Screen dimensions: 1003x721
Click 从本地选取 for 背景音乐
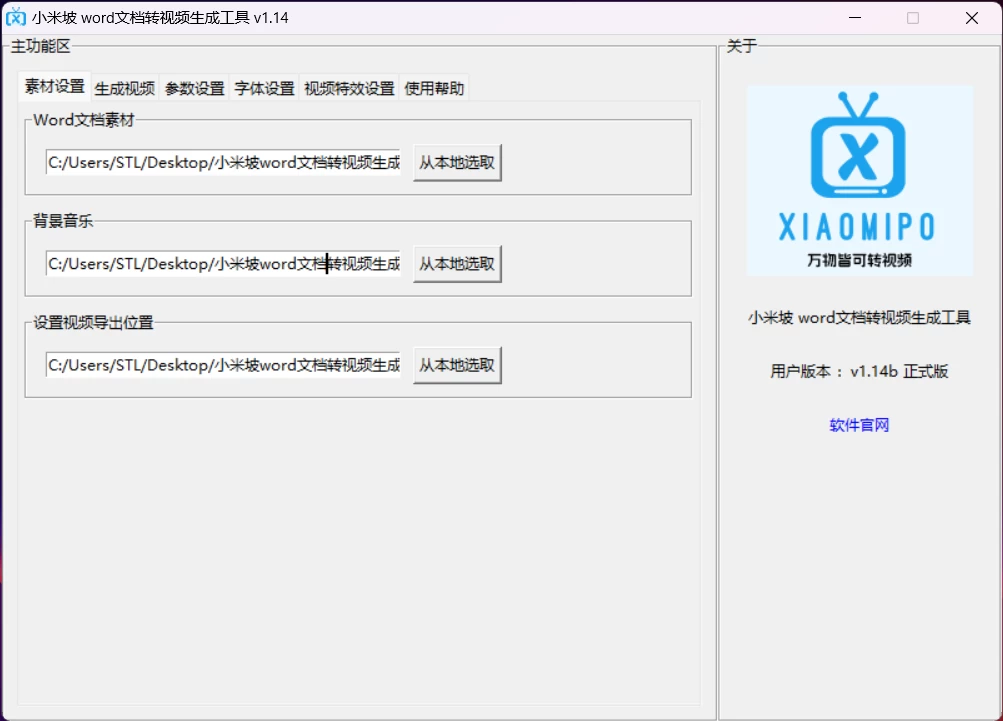[x=457, y=264]
